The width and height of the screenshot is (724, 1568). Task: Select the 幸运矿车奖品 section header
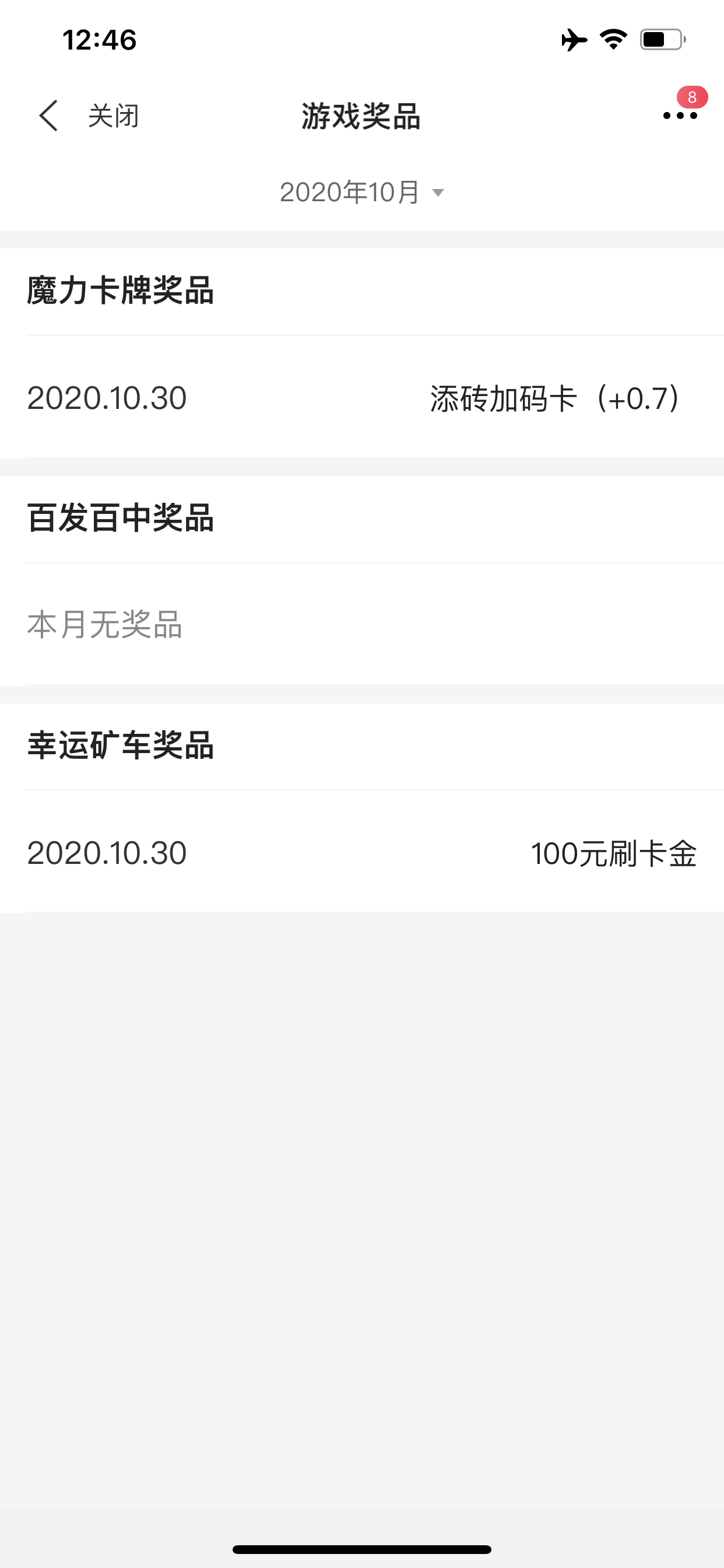click(x=121, y=745)
